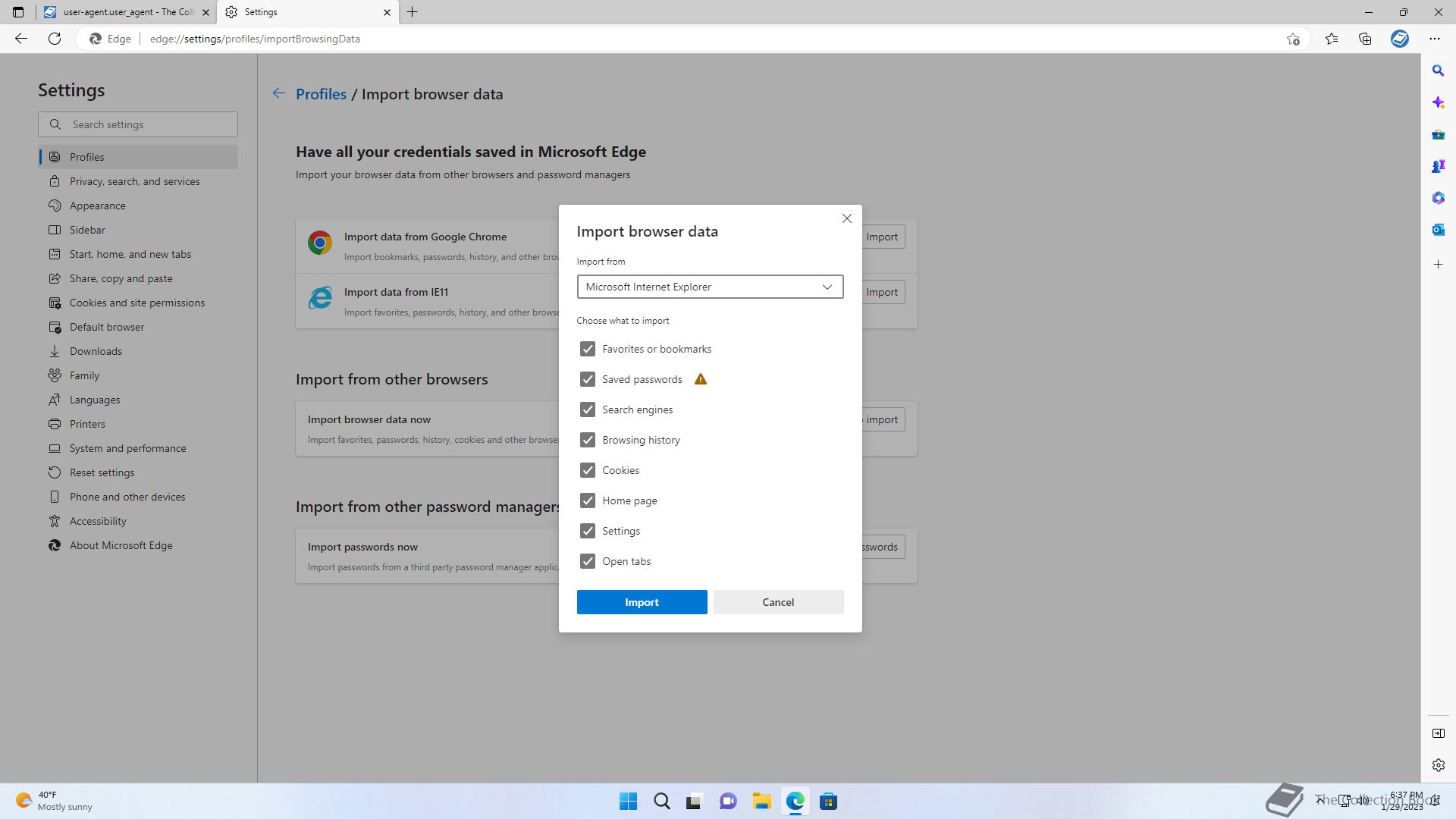
Task: Open sidebar settings gear icon
Action: point(1438,765)
